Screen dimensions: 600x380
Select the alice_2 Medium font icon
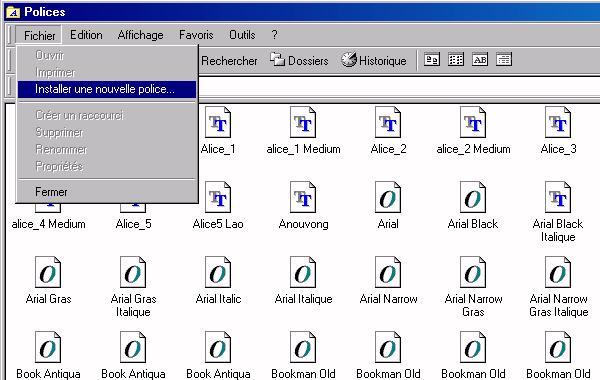point(473,122)
